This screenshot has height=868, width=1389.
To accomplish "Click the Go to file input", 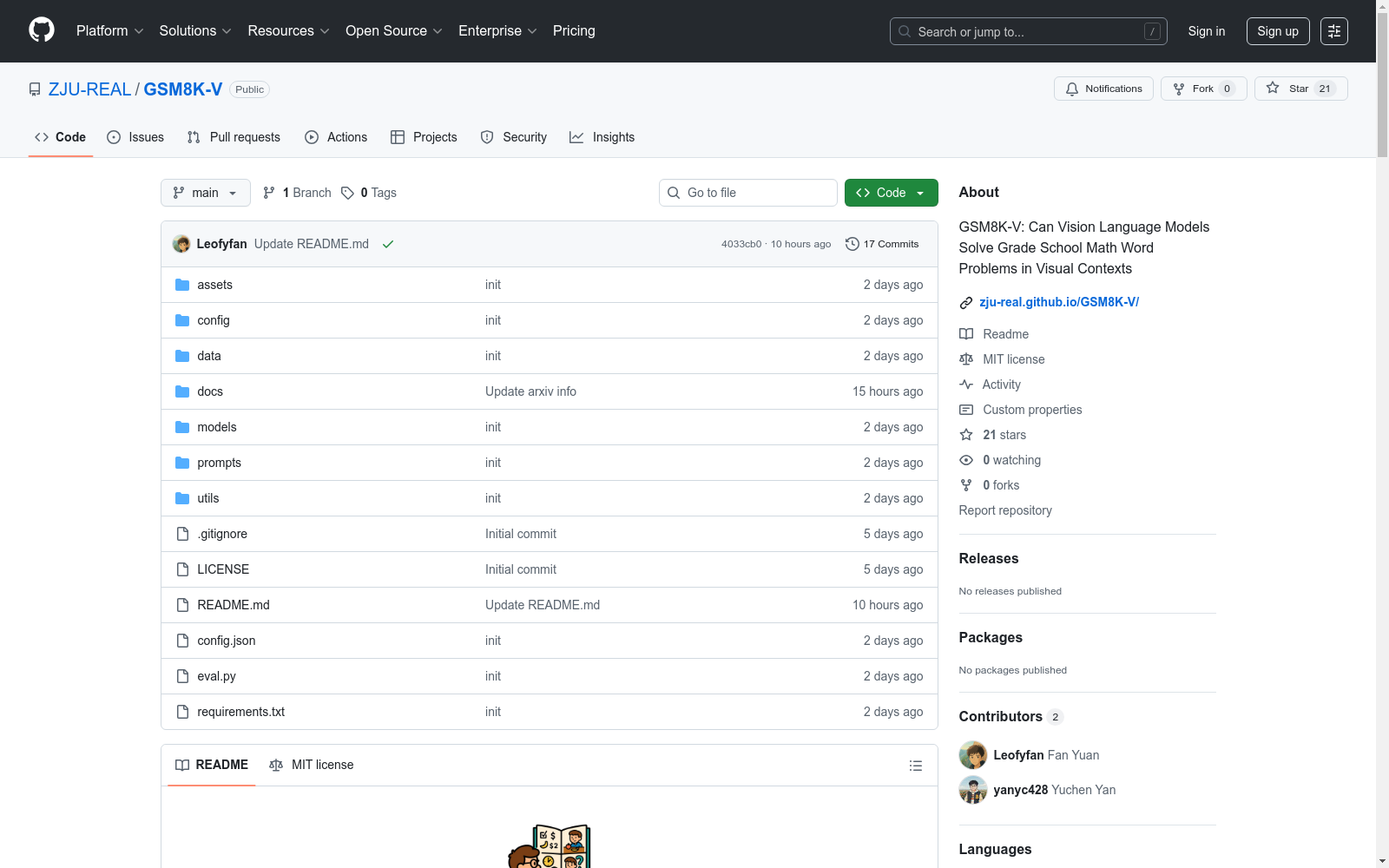I will point(748,193).
